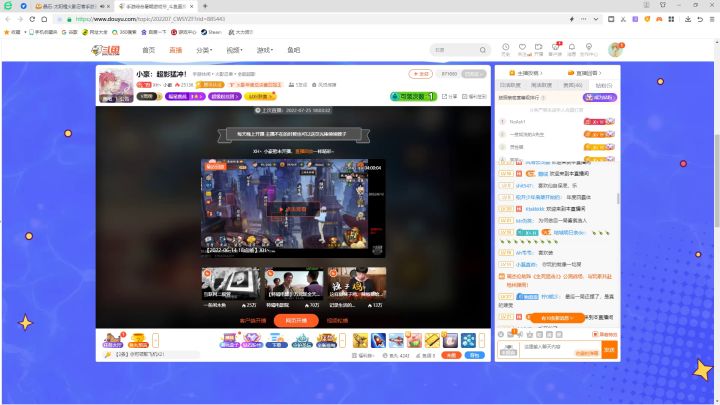Open the client download icon with badge
This screenshot has width=720, height=405.
click(x=555, y=49)
